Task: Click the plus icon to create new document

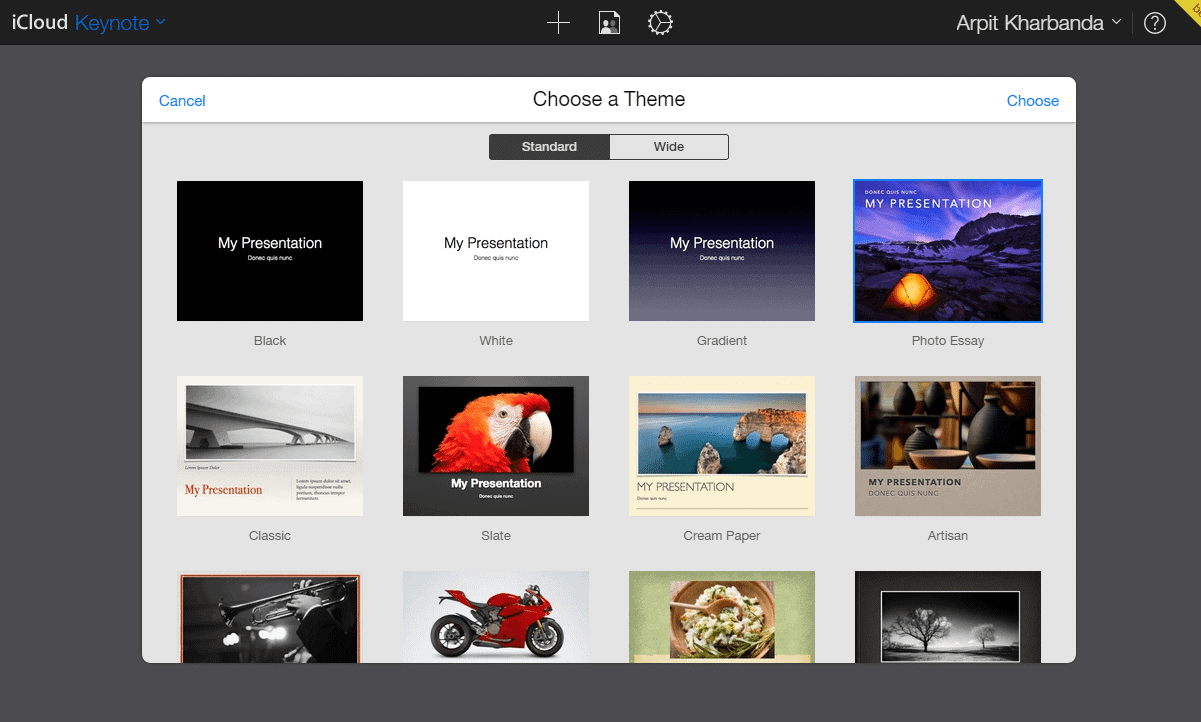Action: [558, 22]
